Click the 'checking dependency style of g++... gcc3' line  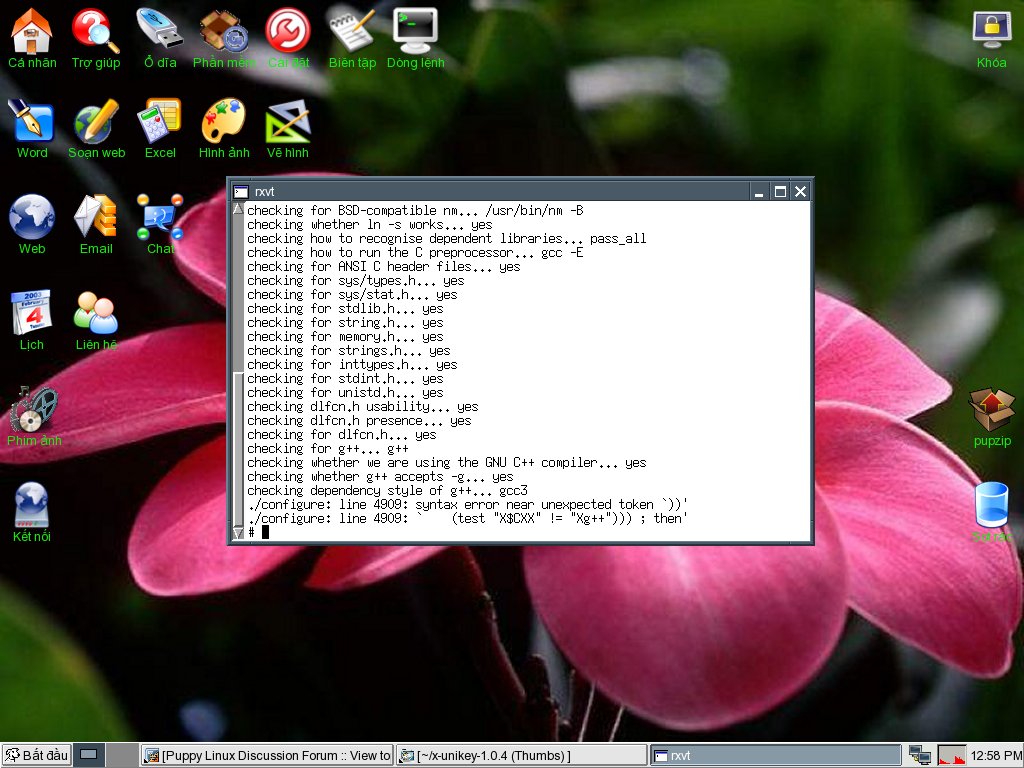387,490
